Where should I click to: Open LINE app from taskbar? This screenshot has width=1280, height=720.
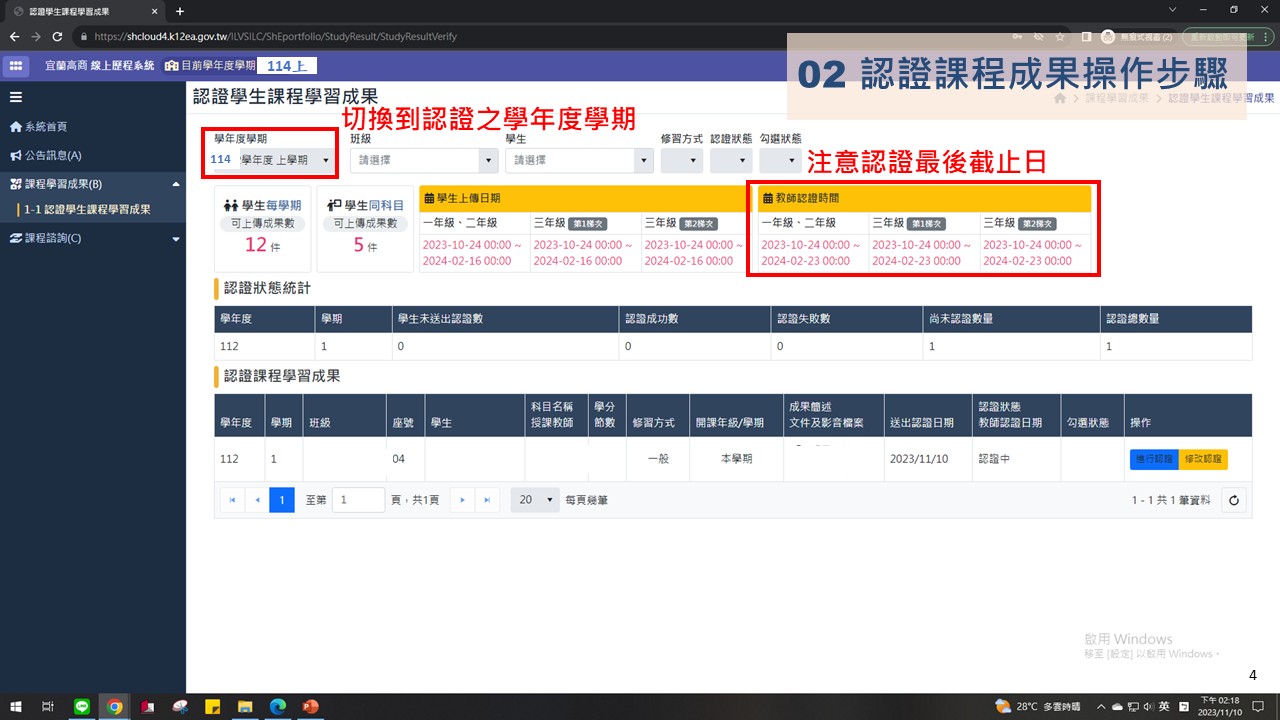coord(82,706)
